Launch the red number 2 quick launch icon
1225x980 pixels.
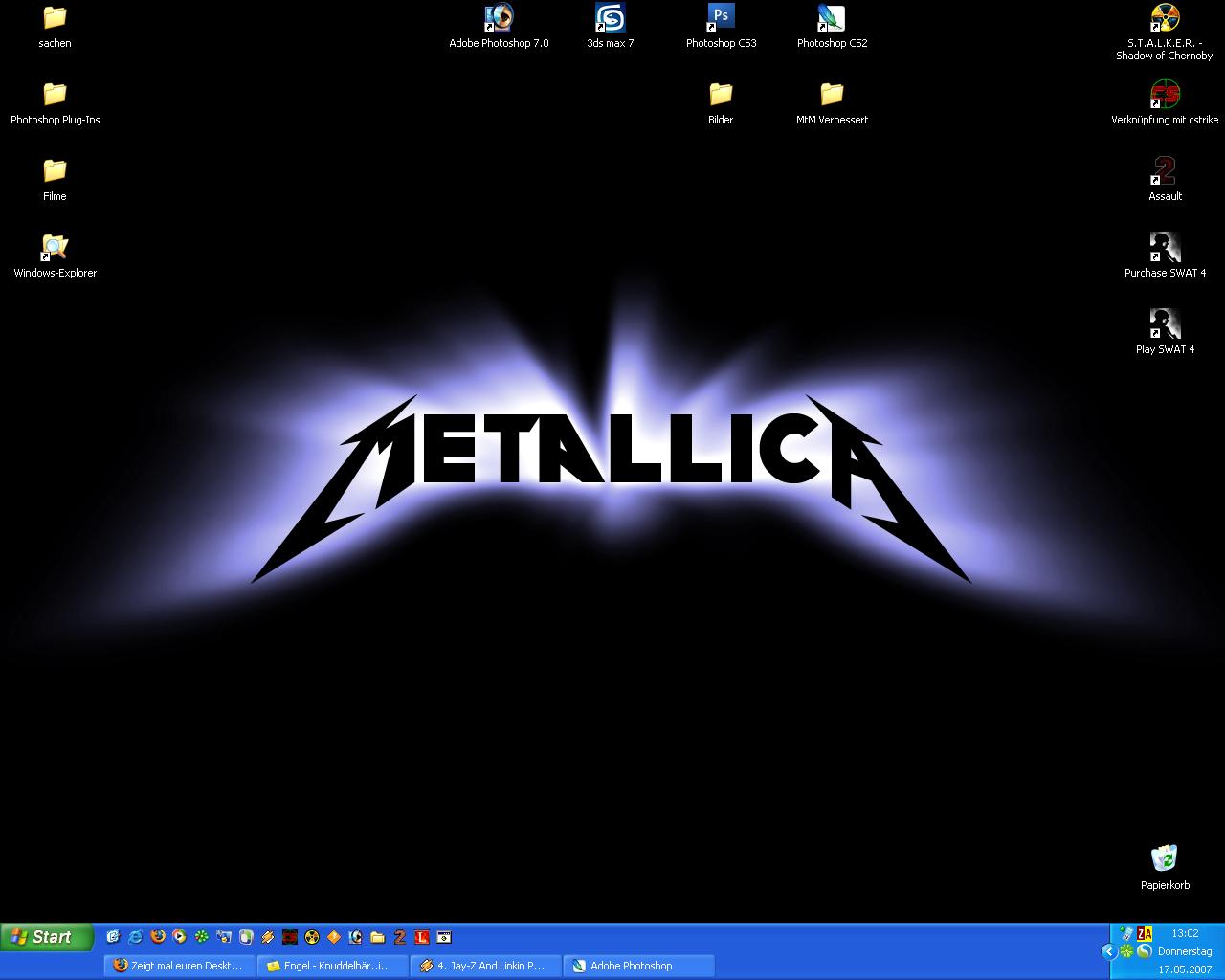tap(400, 937)
